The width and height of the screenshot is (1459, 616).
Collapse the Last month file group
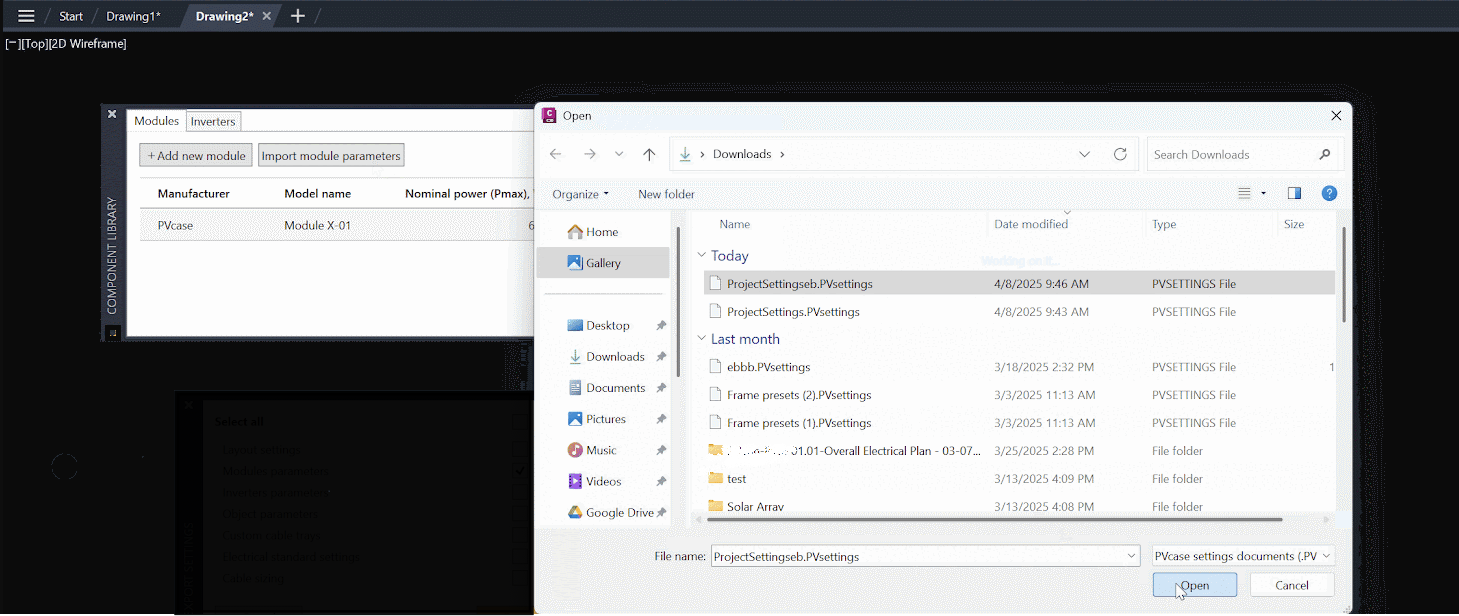click(x=702, y=339)
